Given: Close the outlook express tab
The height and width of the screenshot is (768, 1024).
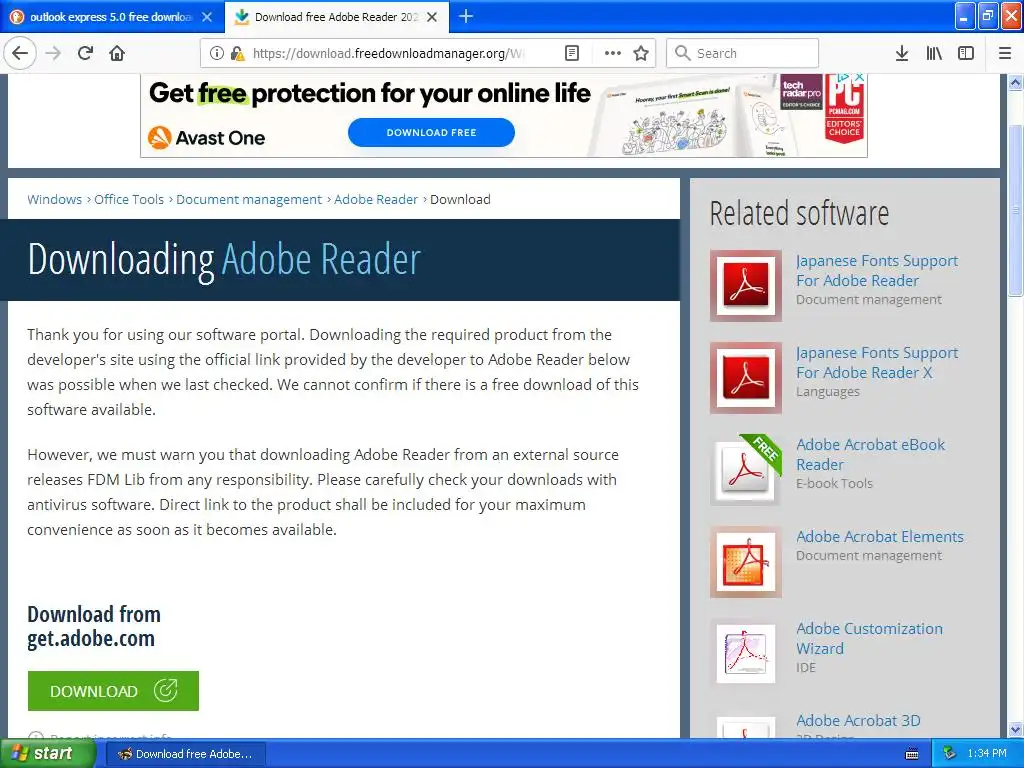Looking at the screenshot, I should tap(207, 17).
